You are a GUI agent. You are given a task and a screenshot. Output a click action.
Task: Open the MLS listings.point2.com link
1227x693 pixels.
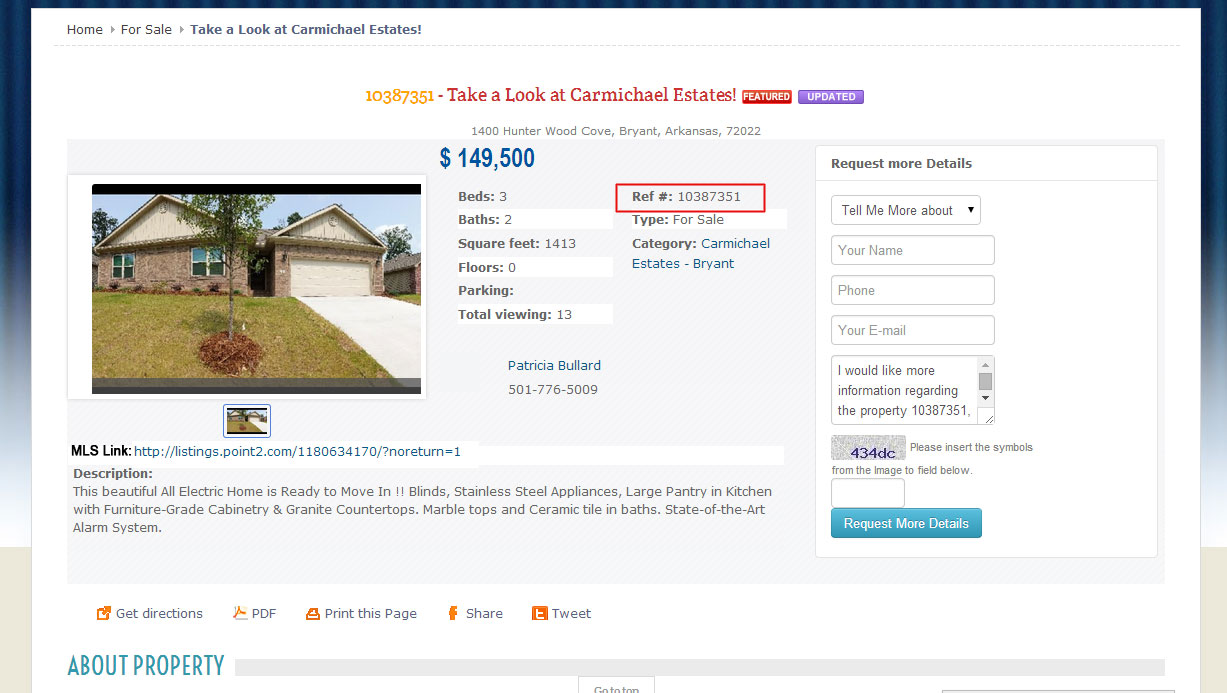coord(297,452)
